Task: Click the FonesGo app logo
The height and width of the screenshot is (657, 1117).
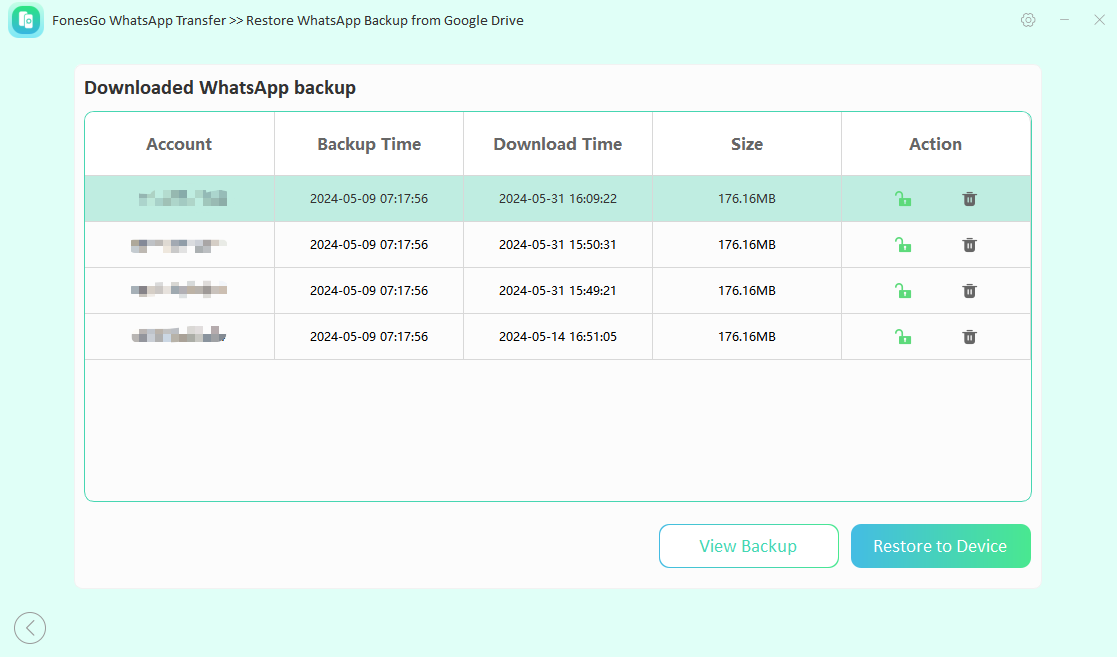Action: tap(26, 20)
